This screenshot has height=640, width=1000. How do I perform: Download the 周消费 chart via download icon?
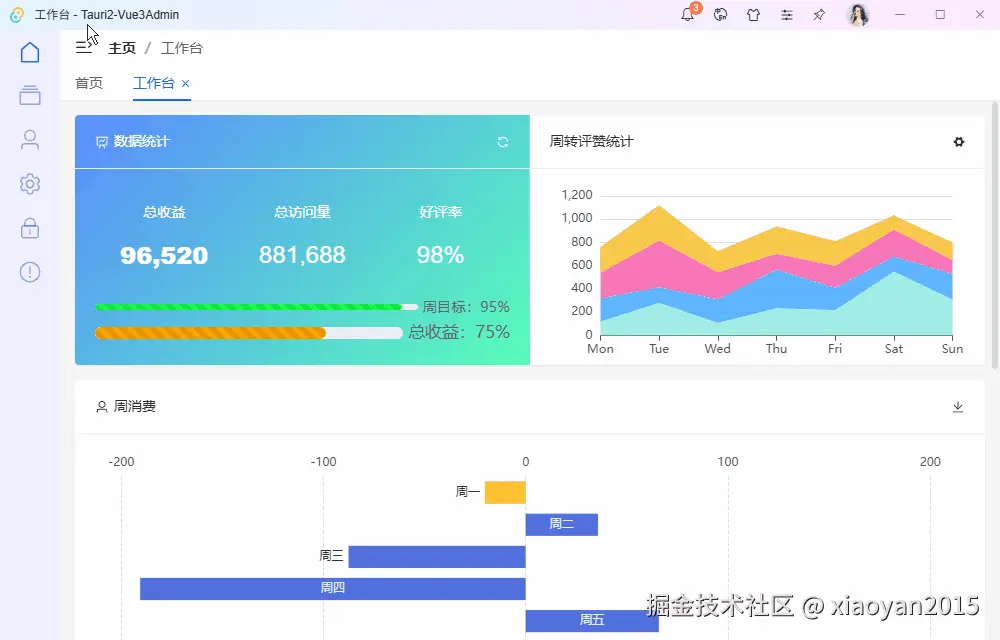(x=958, y=407)
